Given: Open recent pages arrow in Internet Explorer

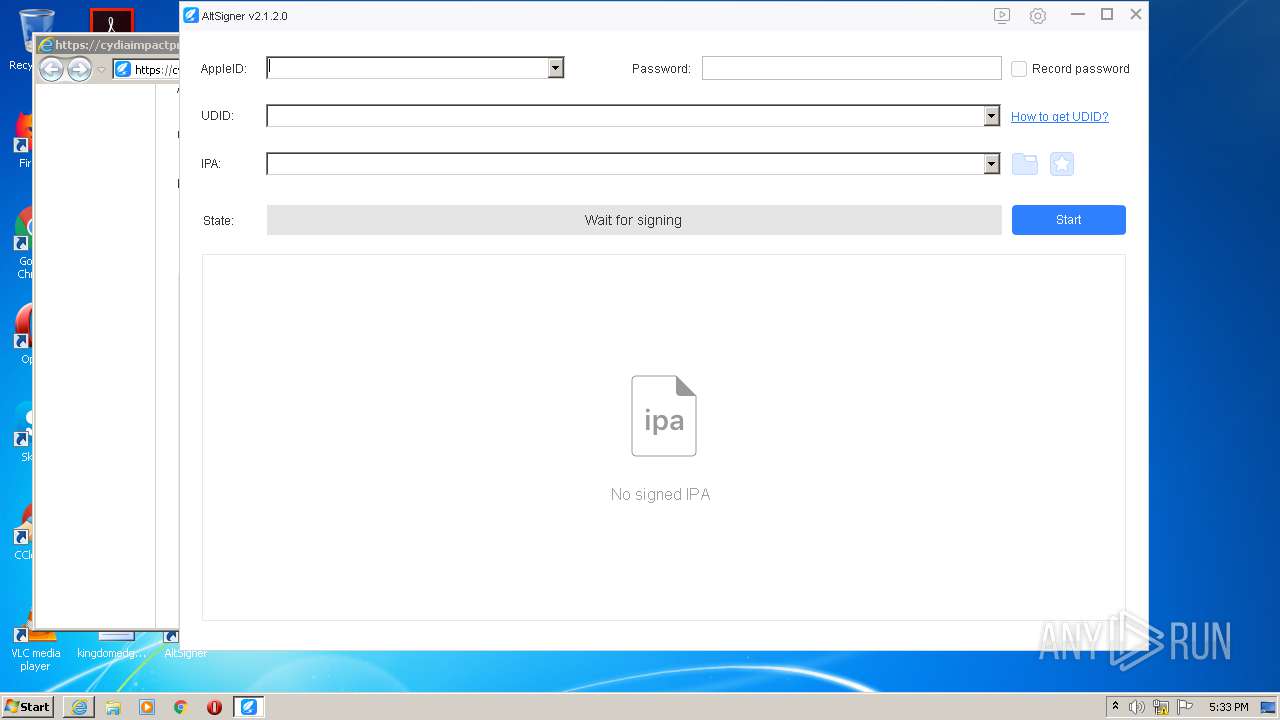Looking at the screenshot, I should 101,70.
